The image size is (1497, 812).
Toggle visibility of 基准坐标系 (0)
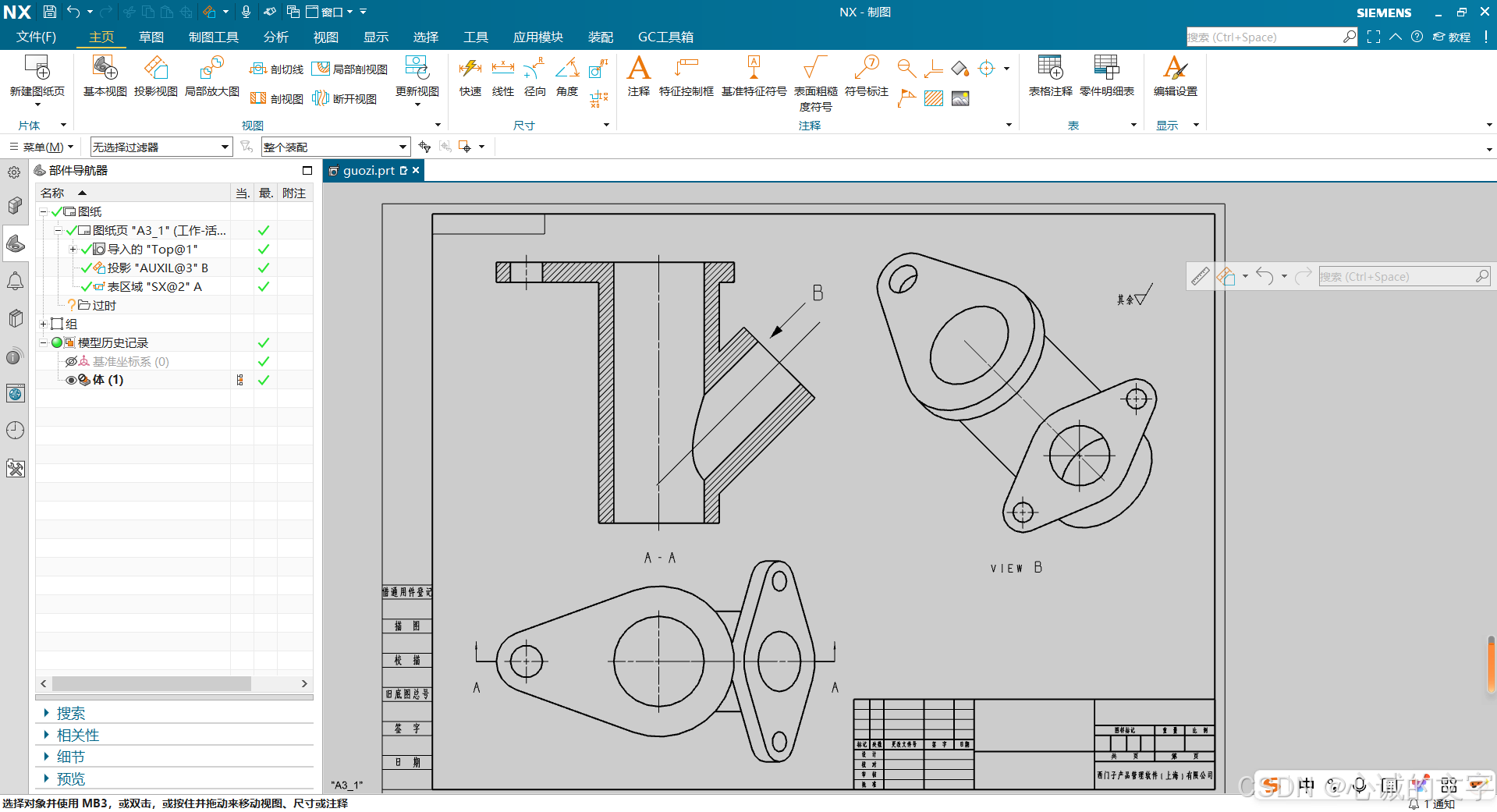pos(71,361)
